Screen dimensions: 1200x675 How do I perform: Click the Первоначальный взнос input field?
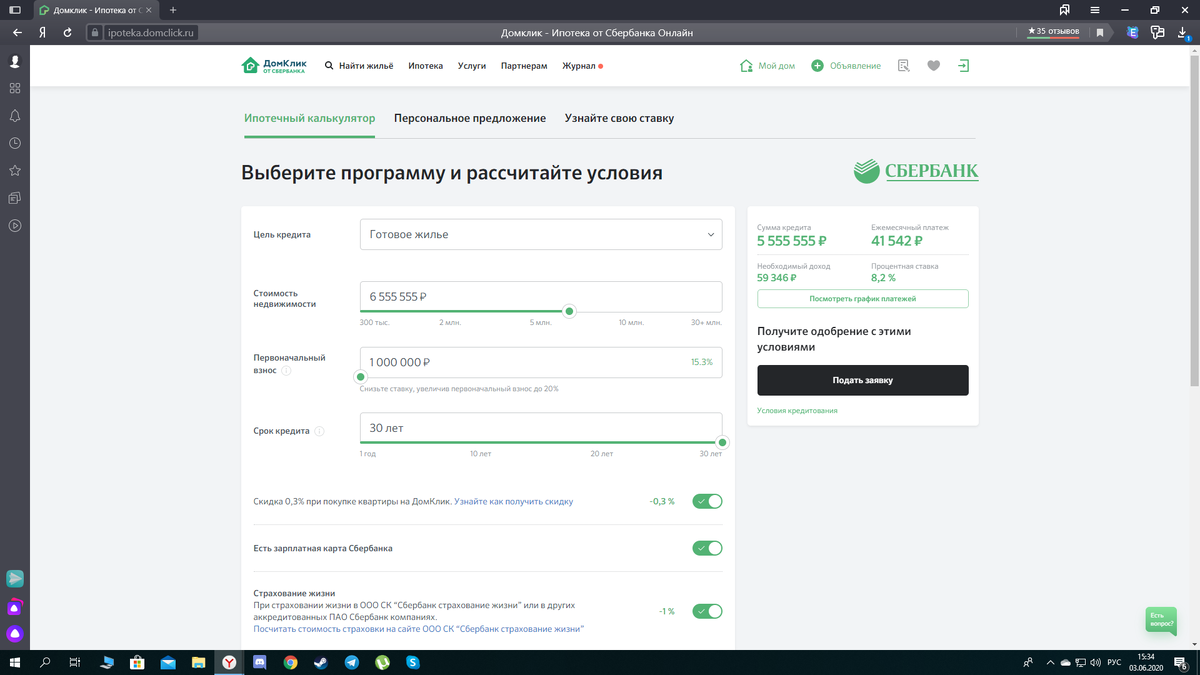pos(540,362)
